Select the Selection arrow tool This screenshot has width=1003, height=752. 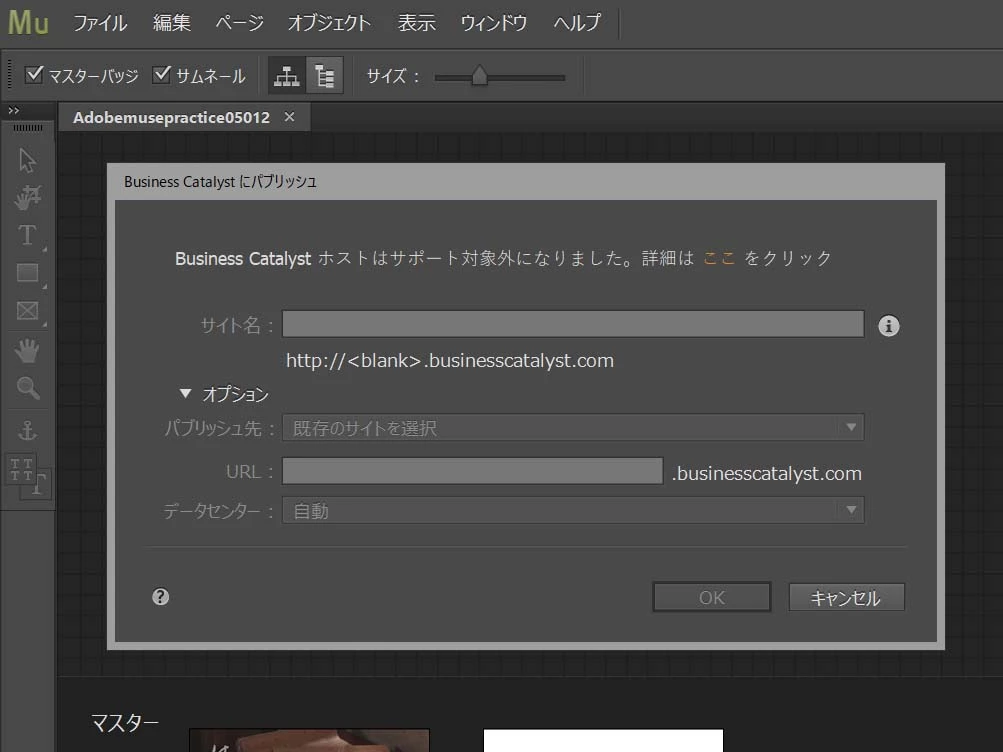pyautogui.click(x=27, y=161)
